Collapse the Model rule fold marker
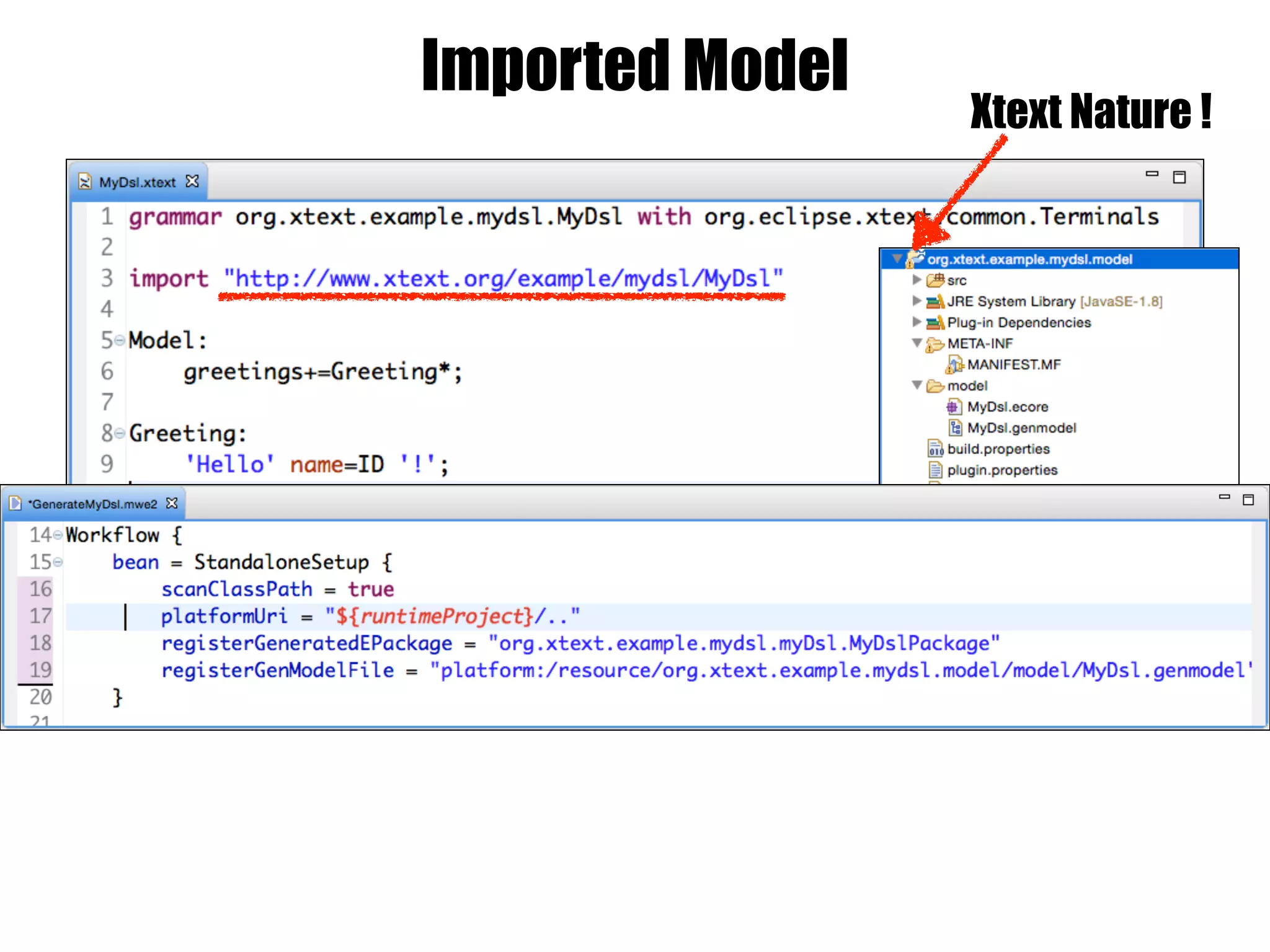Image resolution: width=1270 pixels, height=952 pixels. tap(120, 340)
